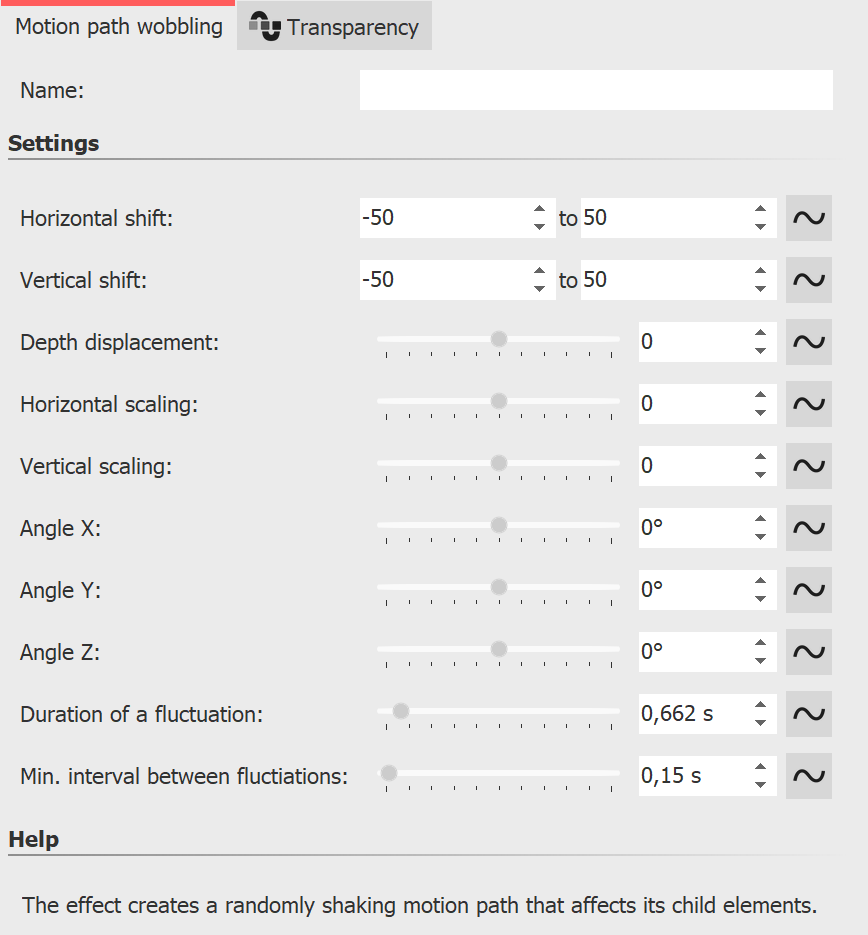Click the Depth displacement slider handle

[498, 340]
